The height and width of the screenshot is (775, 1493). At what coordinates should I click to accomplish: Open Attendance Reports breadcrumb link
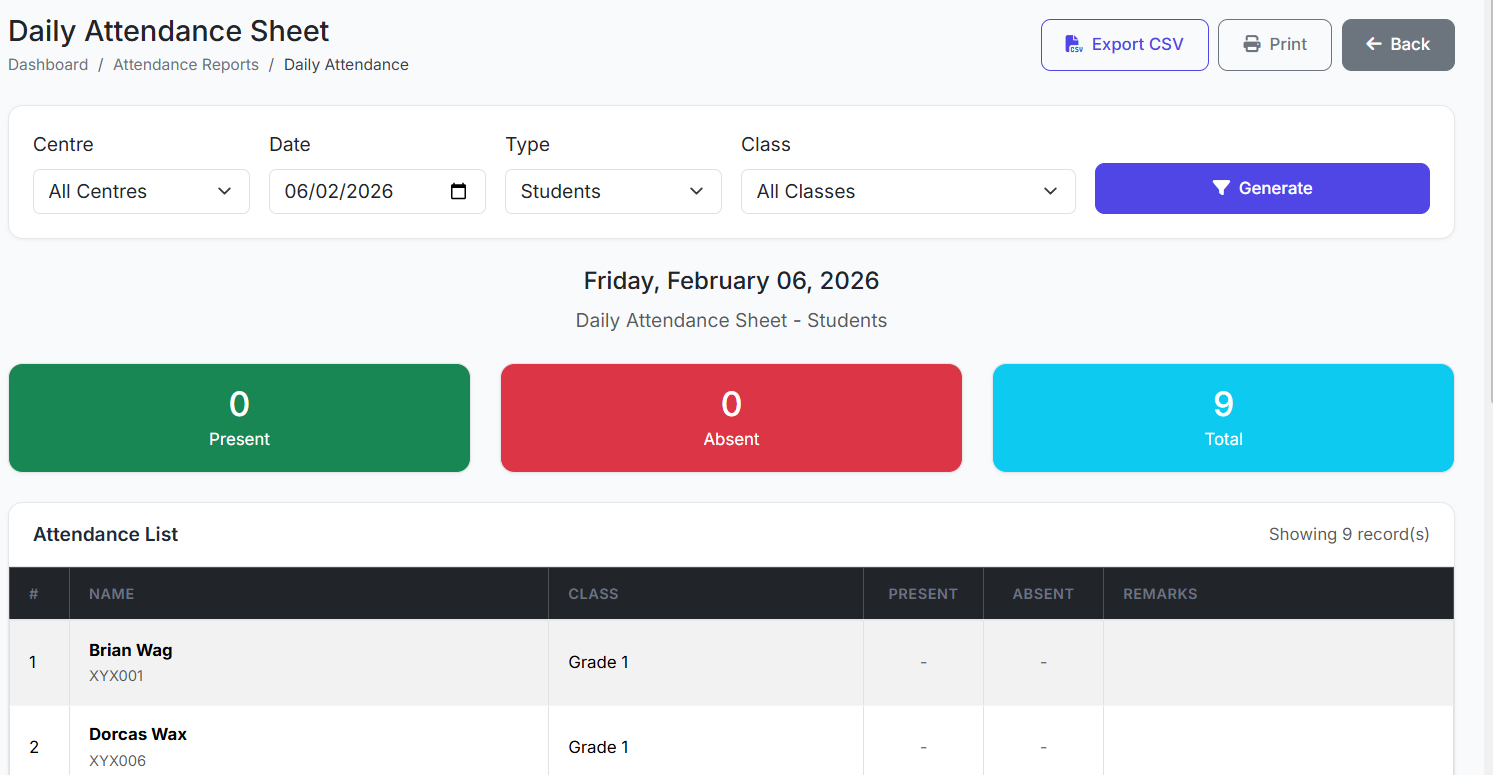coord(186,65)
